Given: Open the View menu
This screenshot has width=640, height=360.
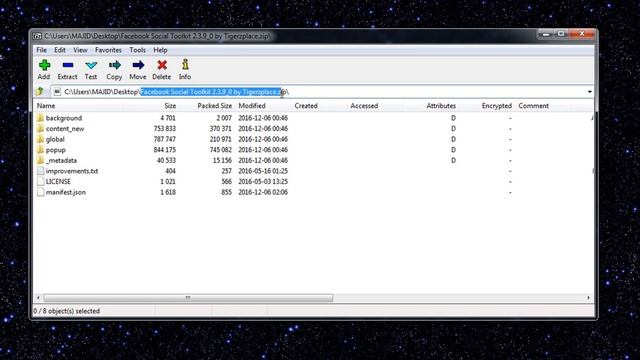Looking at the screenshot, I should [80, 50].
